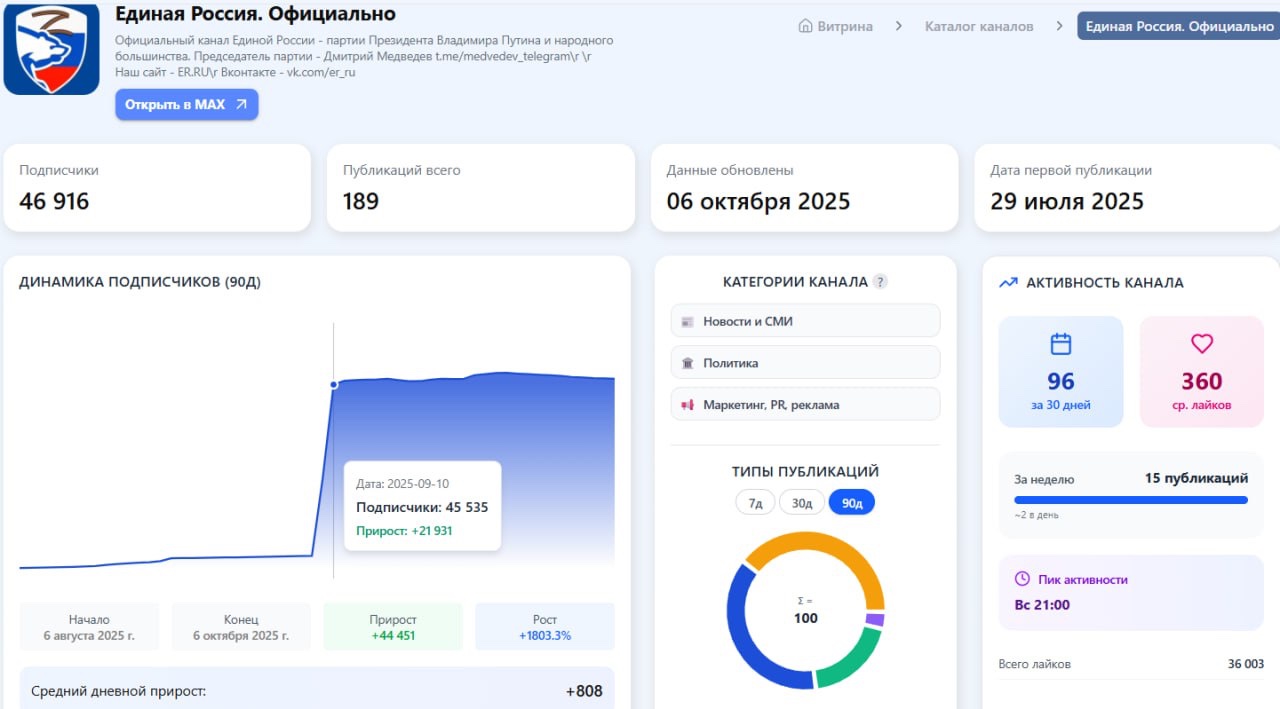Click the За неделю progress bar
The height and width of the screenshot is (709, 1280).
(1131, 499)
